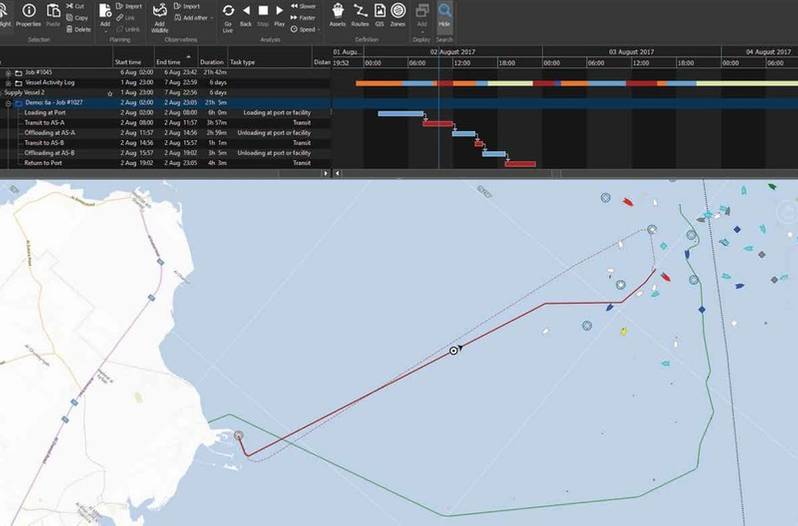Select the Transit to AS-B row
Viewport: 798px width, 526px height.
tap(165, 143)
